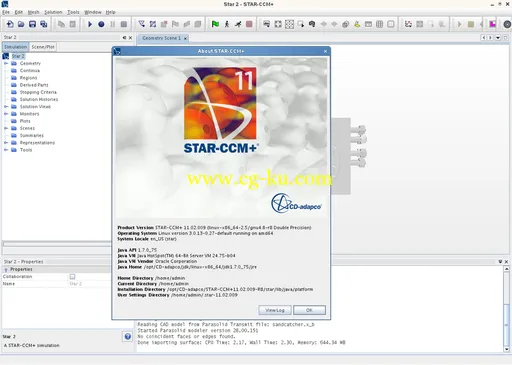Select the Geometry Scene 1 tab
The image size is (512, 365).
pos(161,38)
